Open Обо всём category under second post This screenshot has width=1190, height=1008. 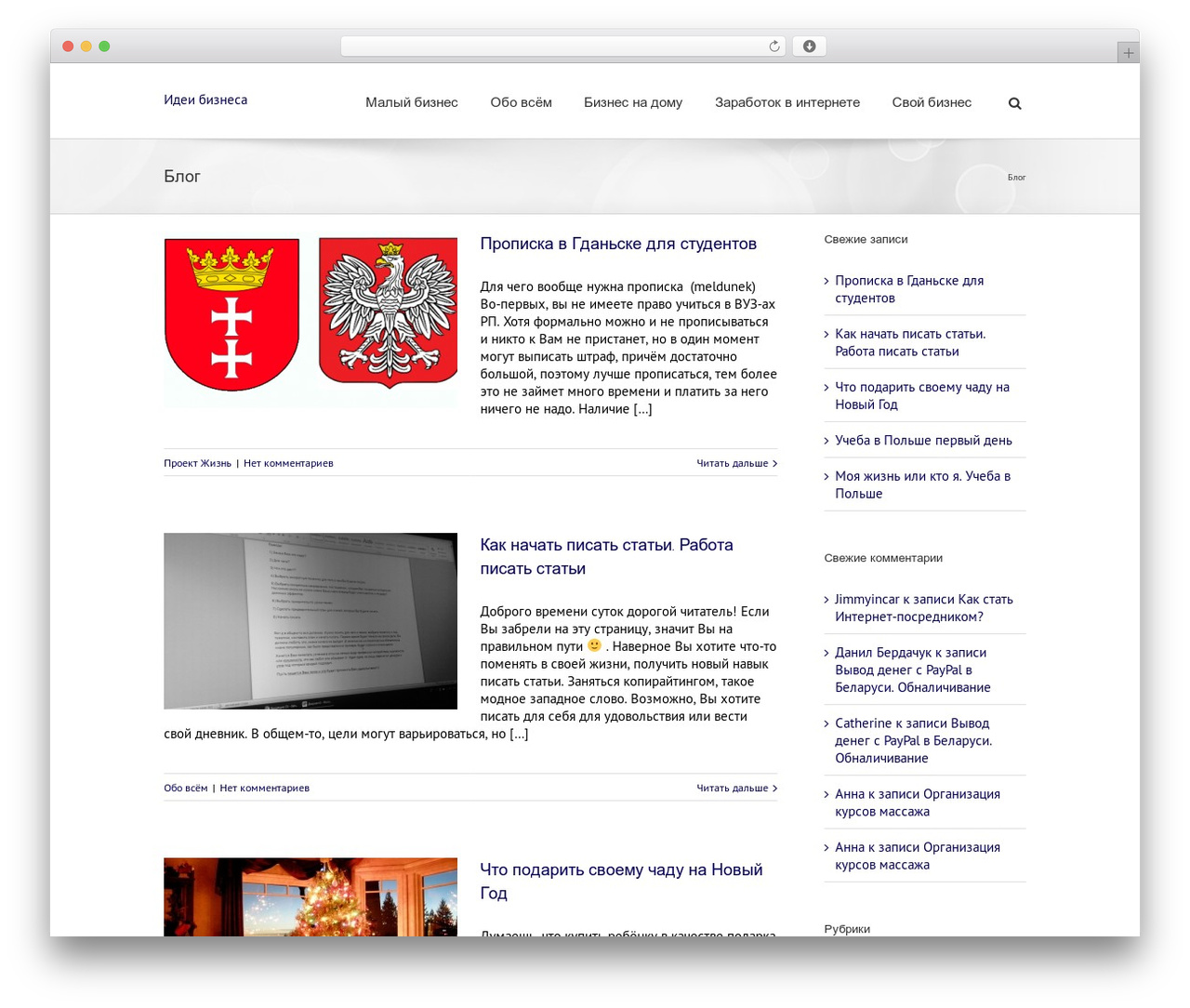click(x=185, y=788)
